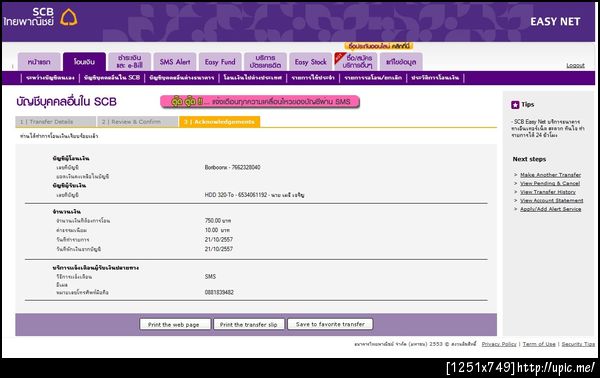600x378 pixels.
Task: Open submenu for other bank accounts
Action: coord(182,78)
